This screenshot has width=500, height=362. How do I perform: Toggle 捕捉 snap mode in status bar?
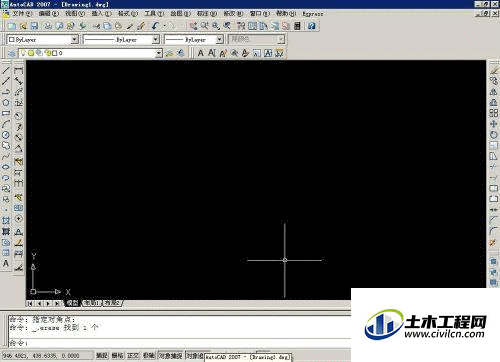102,356
